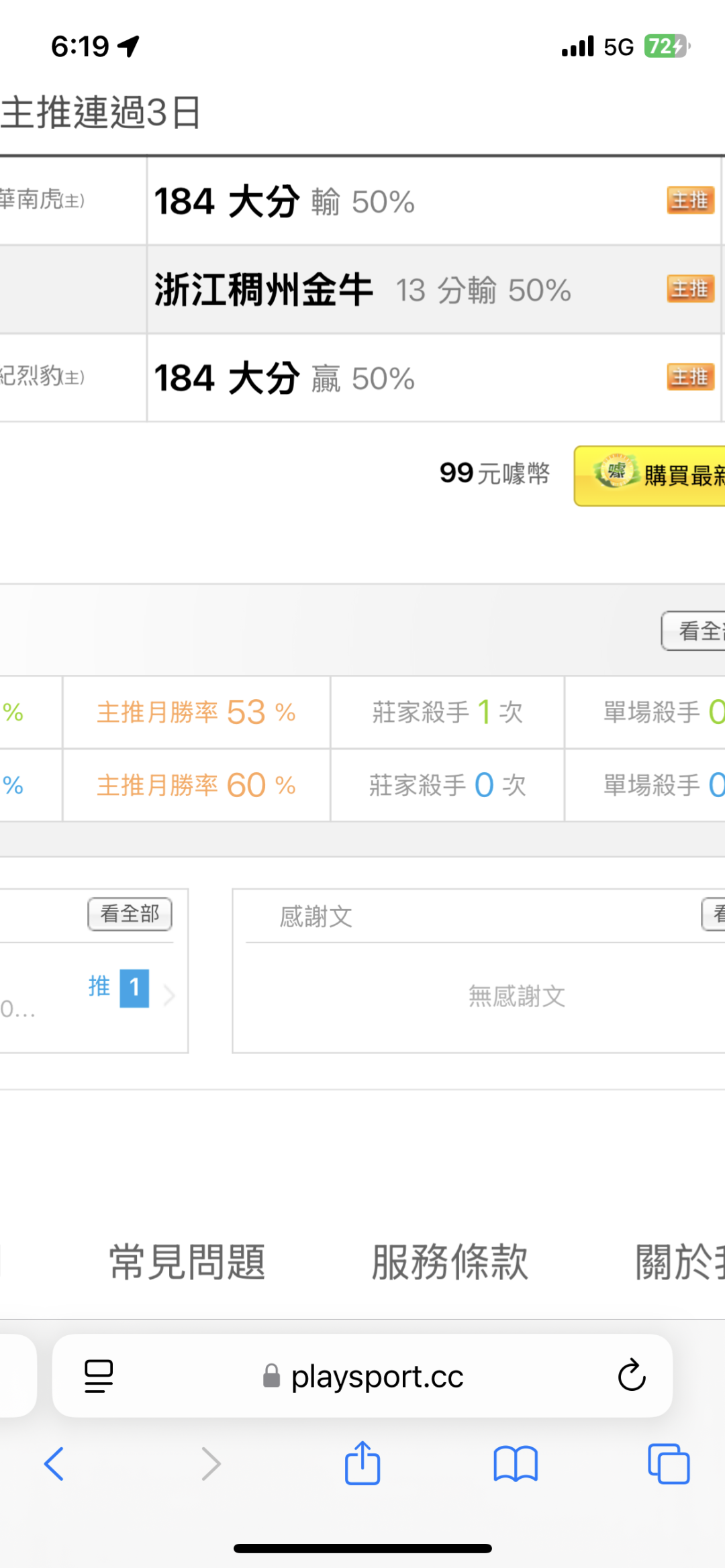Open the 常見問題 footer link
This screenshot has height=1568, width=725.
pos(187,1262)
